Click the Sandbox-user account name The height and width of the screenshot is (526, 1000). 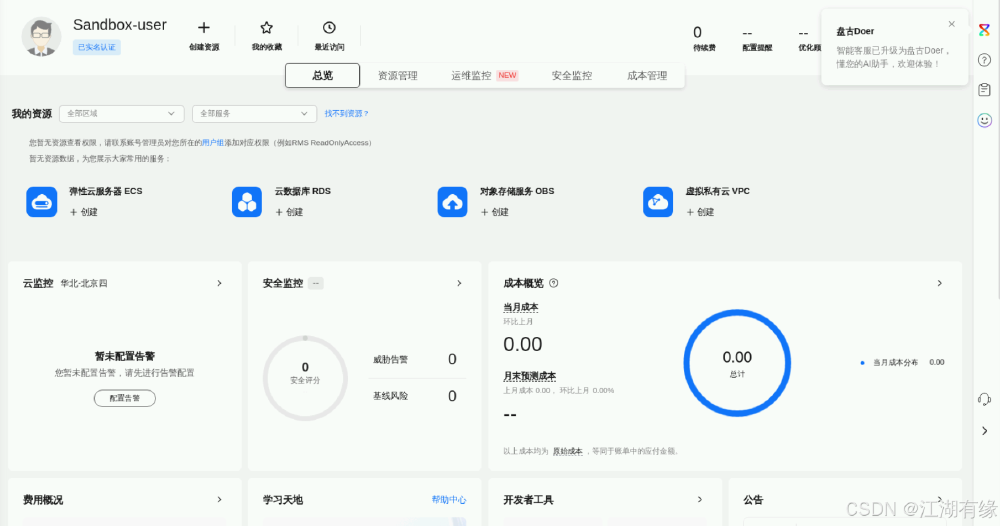pyautogui.click(x=120, y=25)
